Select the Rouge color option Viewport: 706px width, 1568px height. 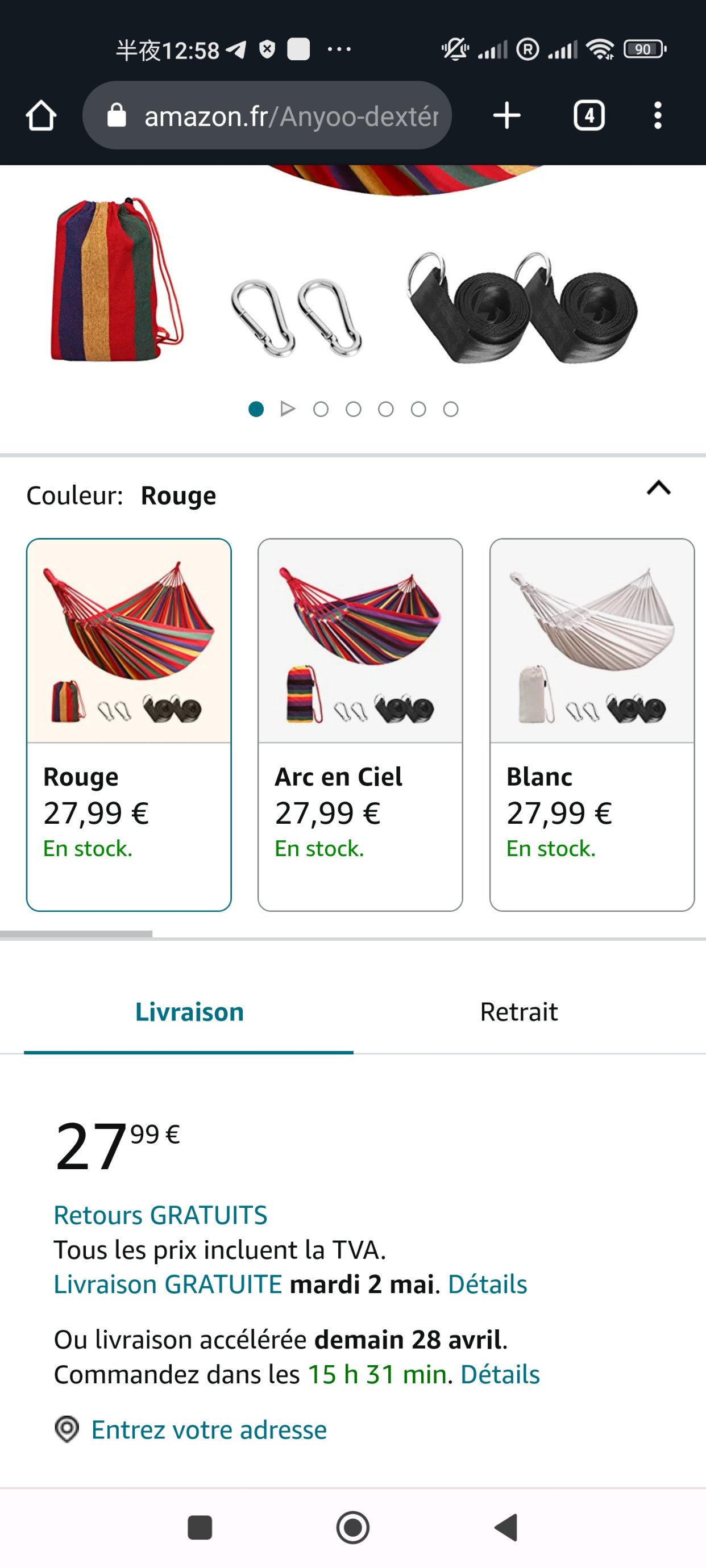128,724
